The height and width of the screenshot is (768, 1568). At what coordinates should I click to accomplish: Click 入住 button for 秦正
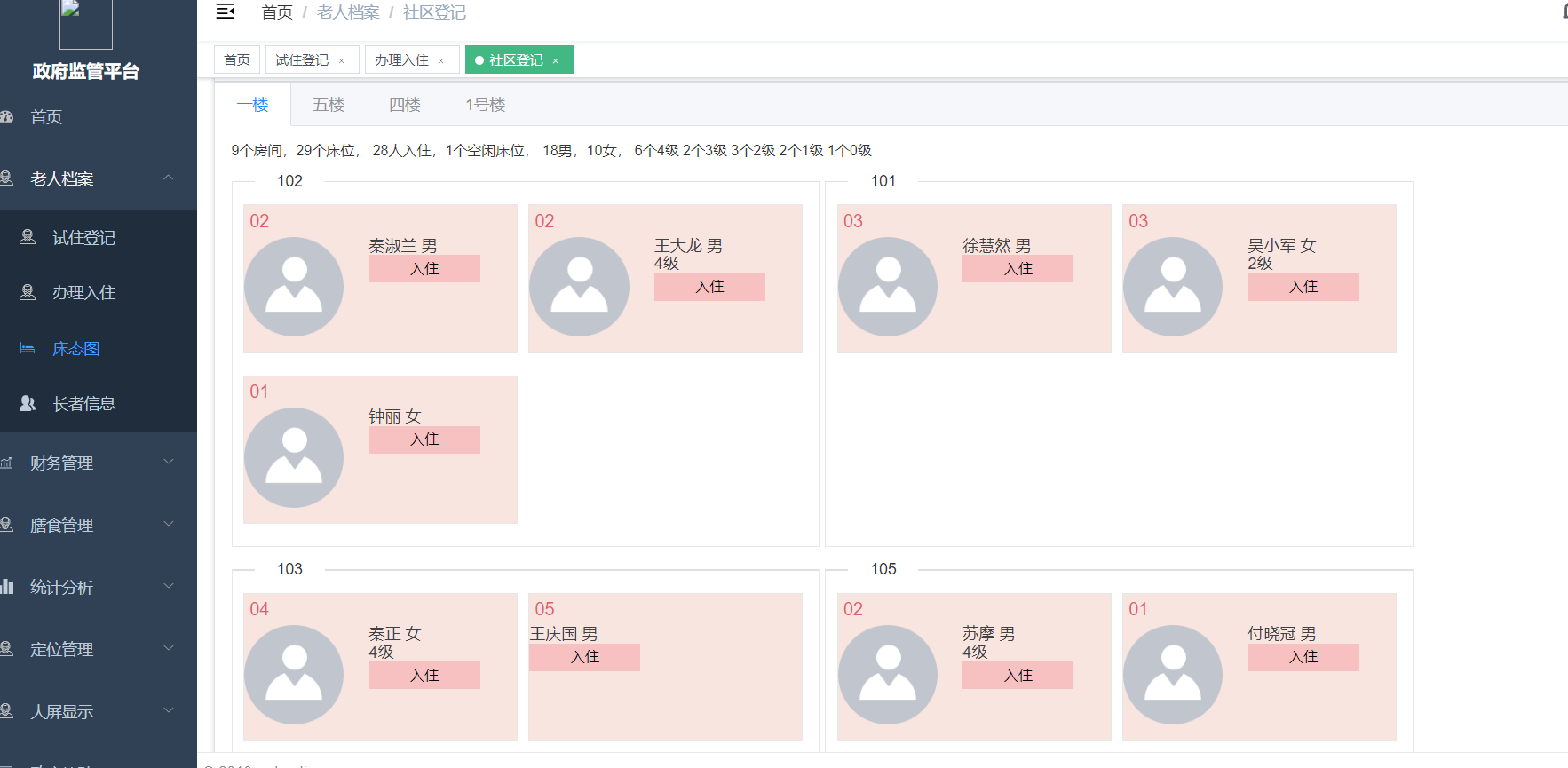click(x=424, y=675)
